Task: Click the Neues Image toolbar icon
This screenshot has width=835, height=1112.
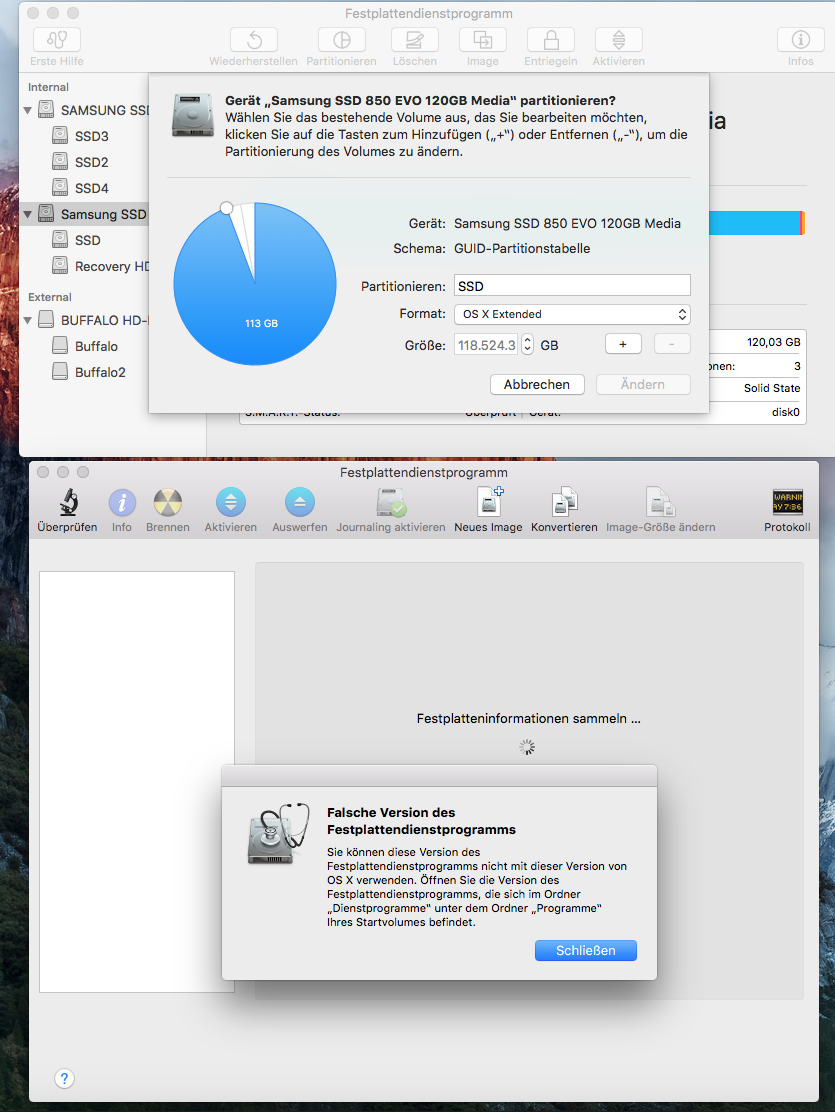Action: click(490, 502)
